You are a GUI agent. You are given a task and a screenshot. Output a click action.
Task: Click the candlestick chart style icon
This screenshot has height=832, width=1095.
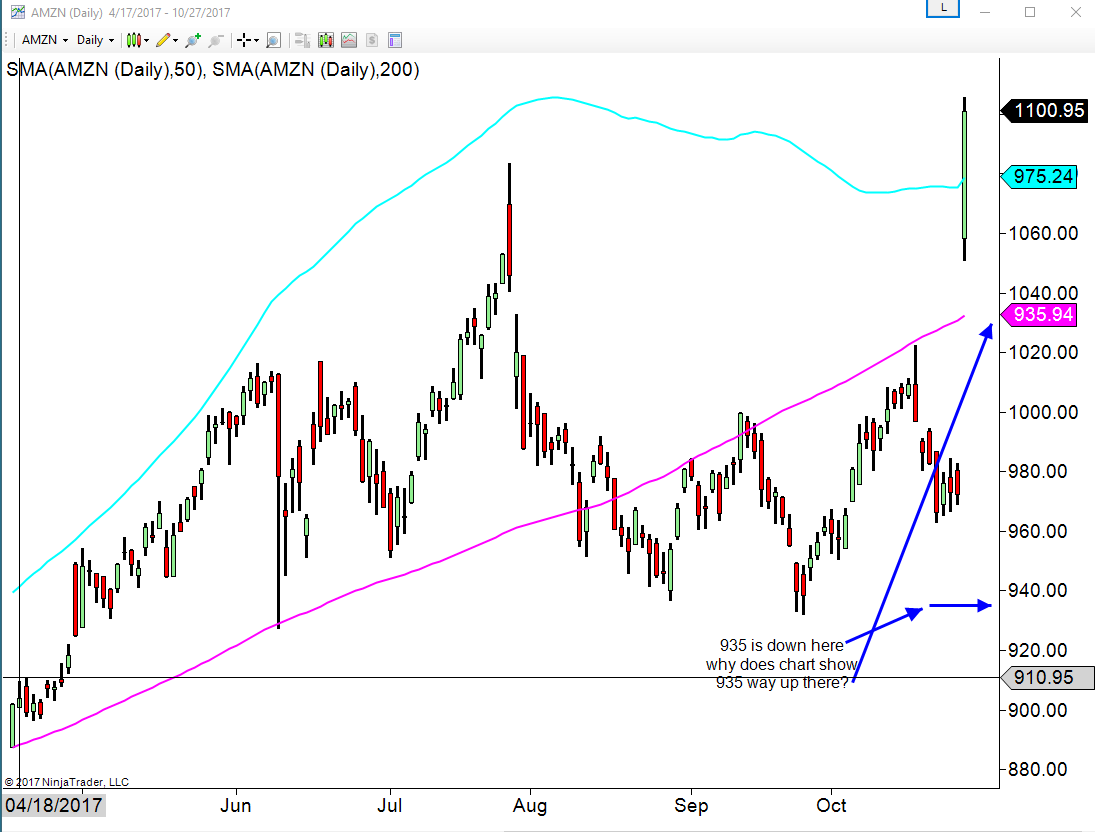click(x=133, y=40)
